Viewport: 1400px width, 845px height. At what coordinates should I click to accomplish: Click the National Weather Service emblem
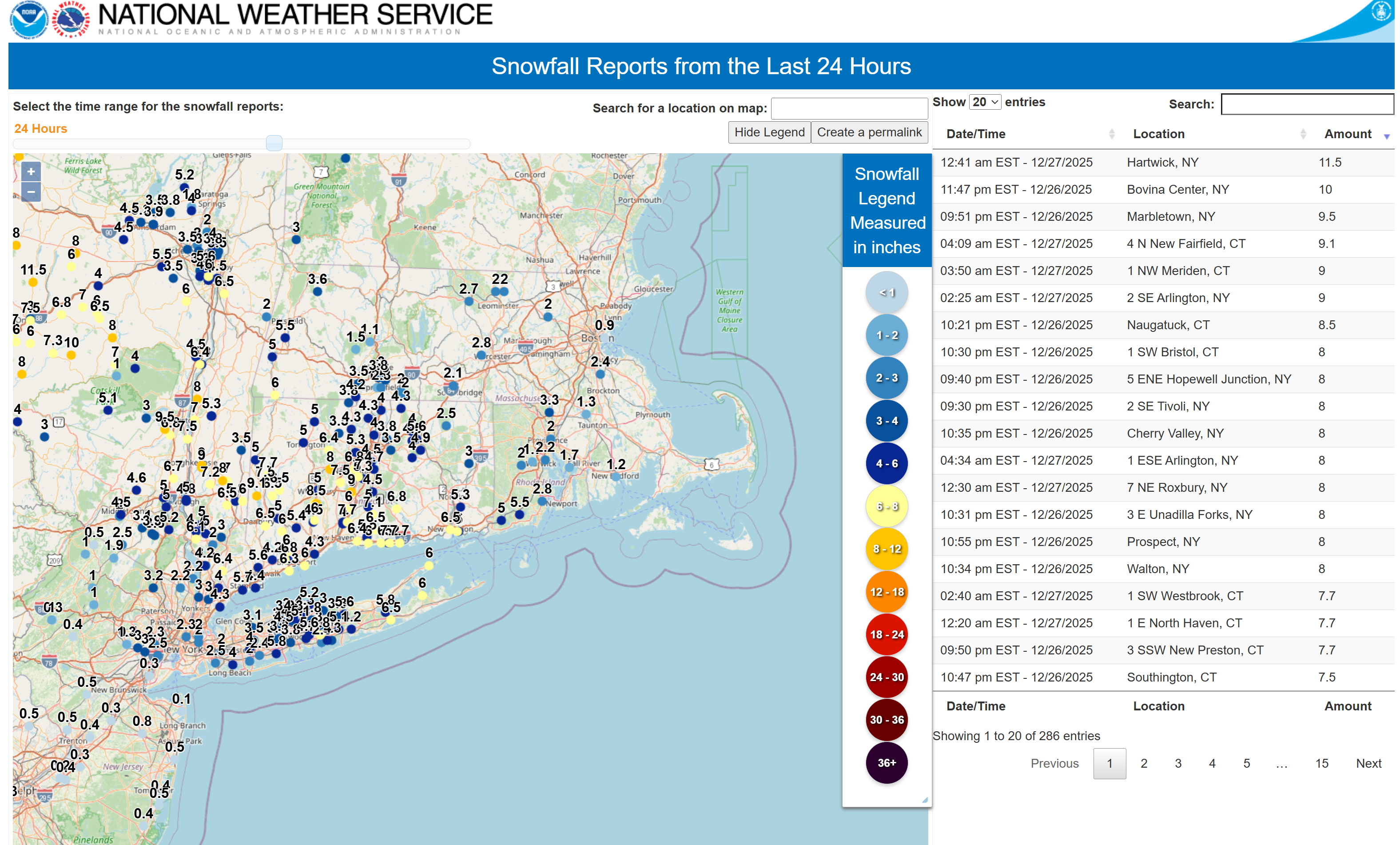tap(71, 20)
